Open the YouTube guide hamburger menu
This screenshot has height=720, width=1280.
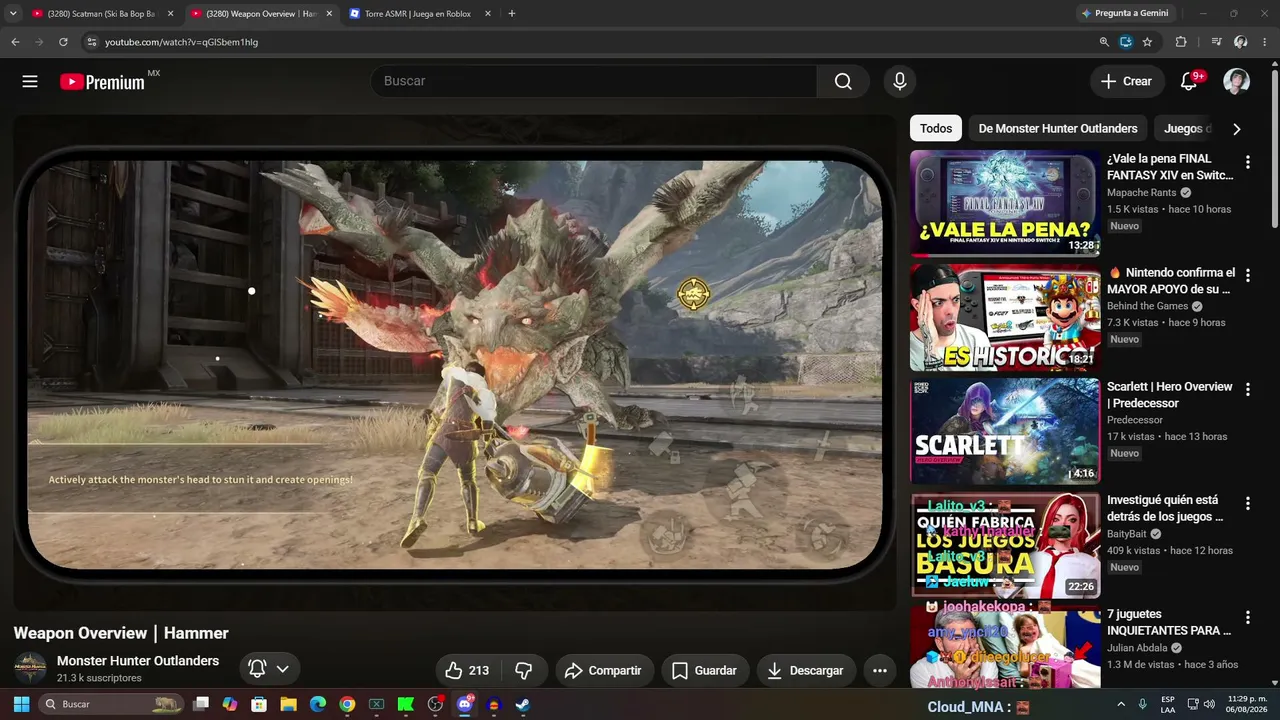[30, 82]
